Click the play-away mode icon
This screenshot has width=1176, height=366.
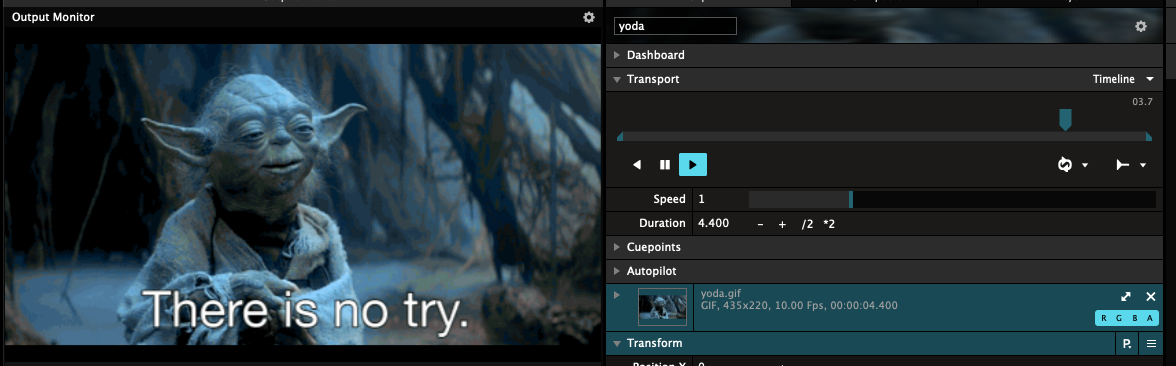tap(1123, 164)
